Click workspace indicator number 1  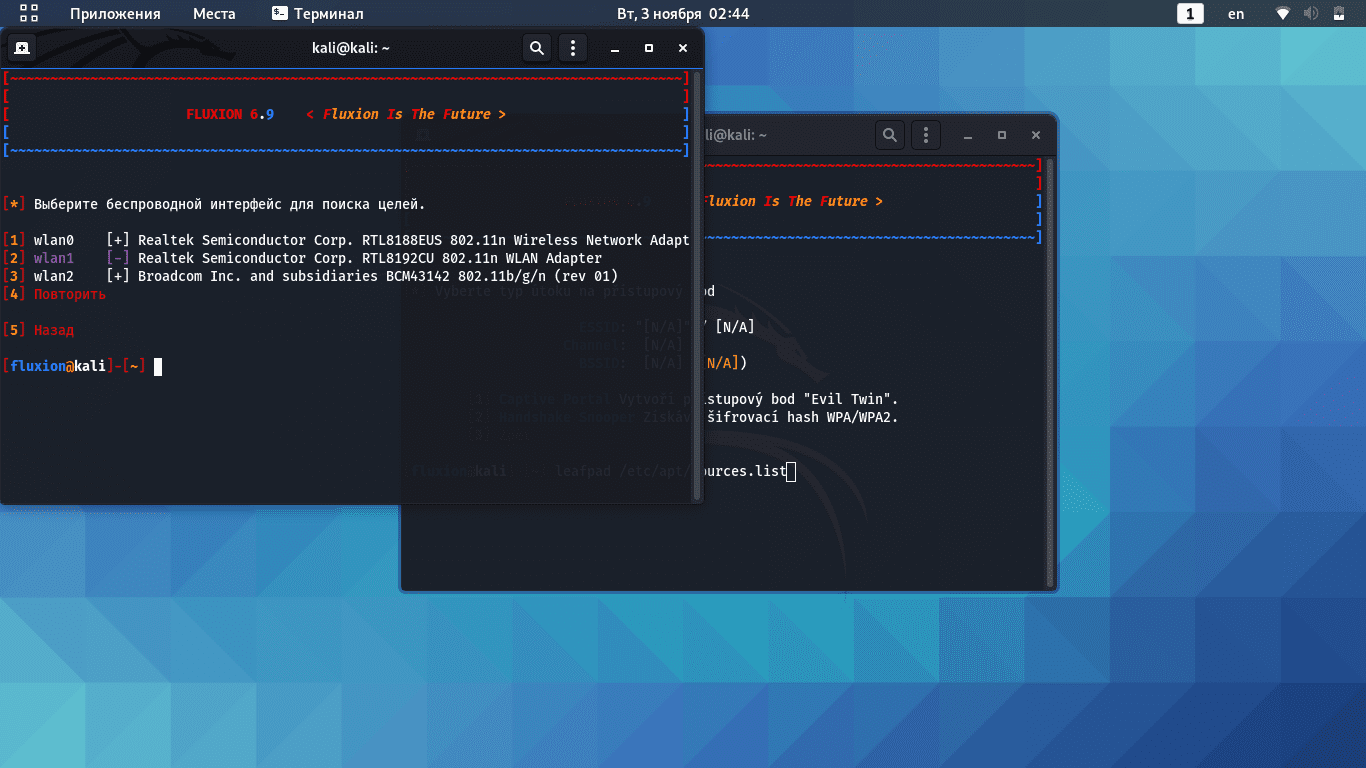tap(1190, 13)
